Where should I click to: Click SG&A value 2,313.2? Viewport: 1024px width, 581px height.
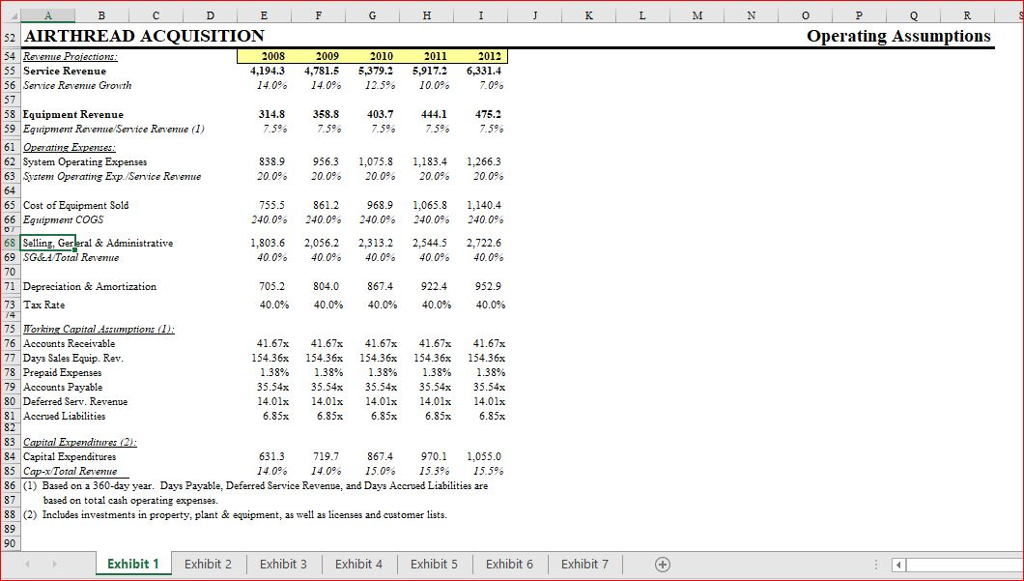(376, 243)
